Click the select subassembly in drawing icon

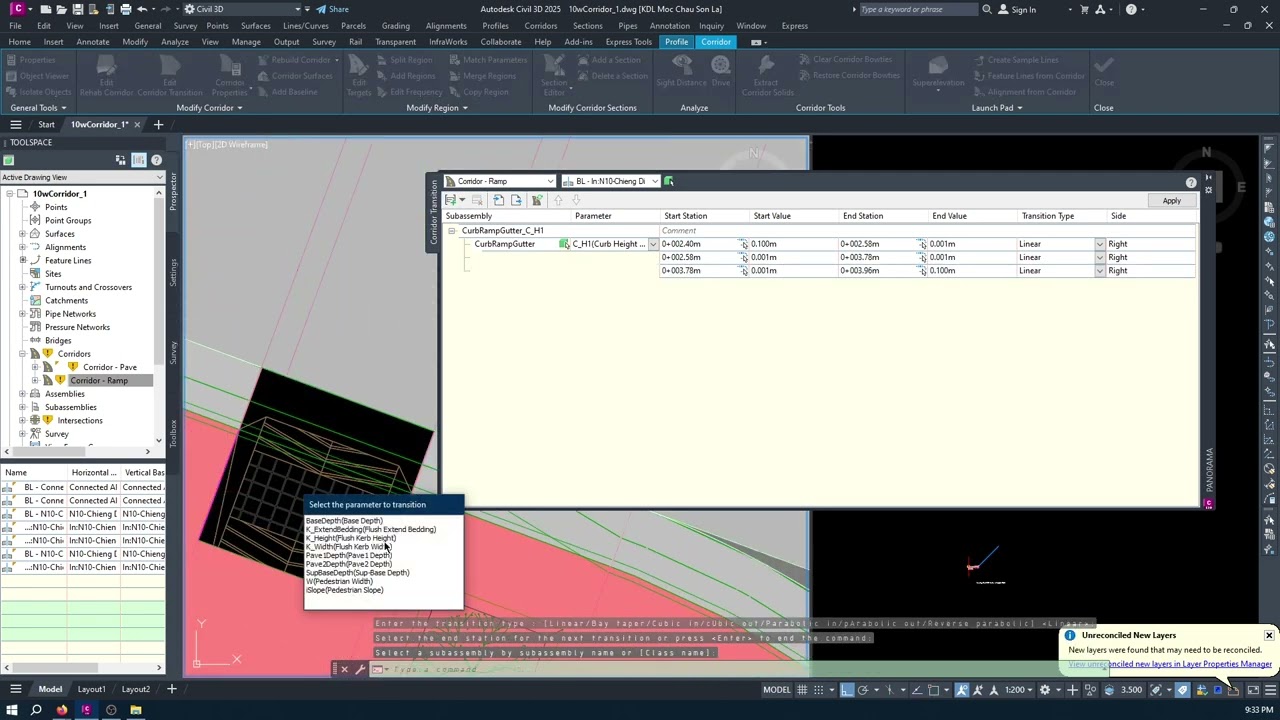(564, 244)
